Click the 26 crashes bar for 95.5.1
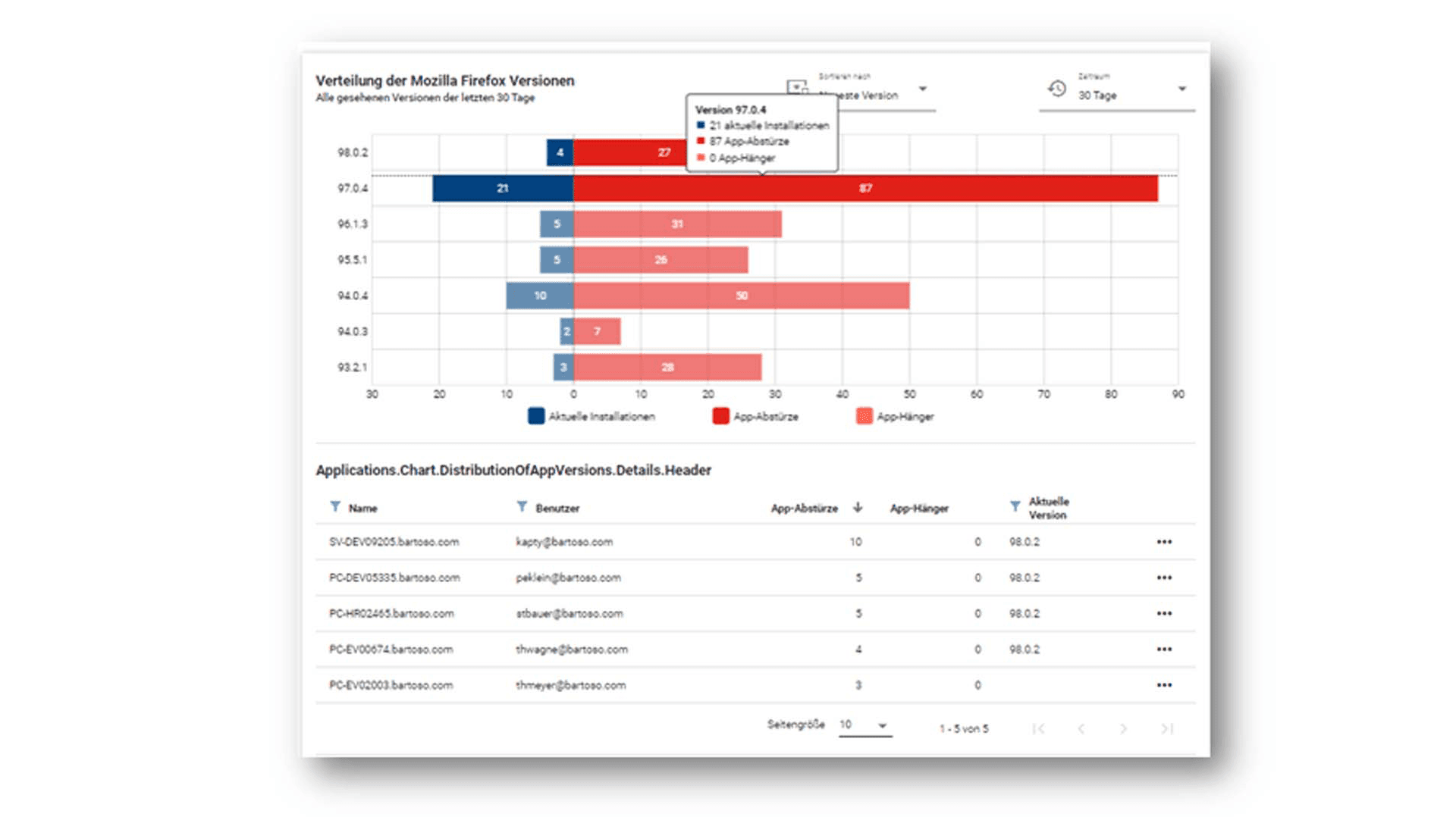The height and width of the screenshot is (817, 1456). coord(661,260)
